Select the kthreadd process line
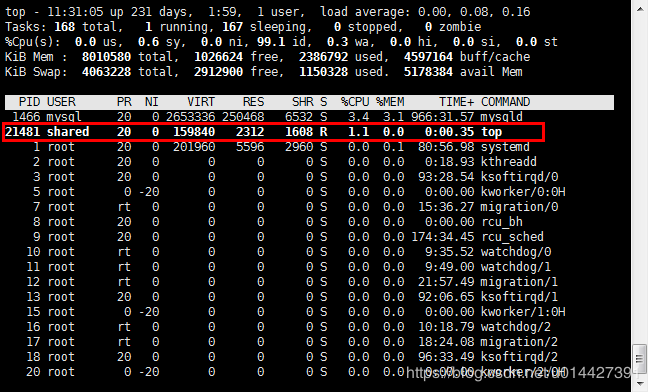This screenshot has width=648, height=392. point(284,162)
